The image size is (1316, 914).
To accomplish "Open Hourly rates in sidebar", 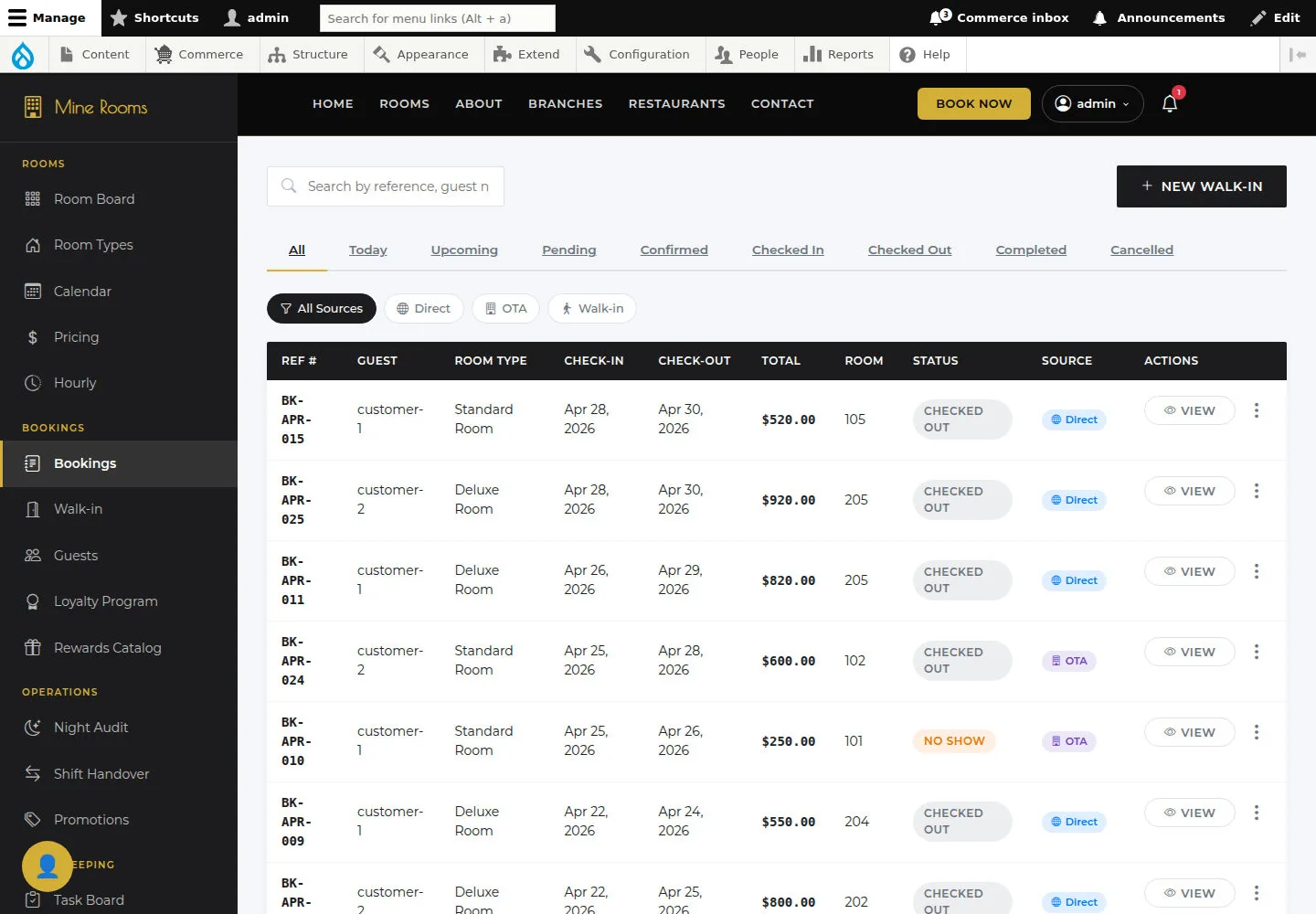I will [119, 383].
